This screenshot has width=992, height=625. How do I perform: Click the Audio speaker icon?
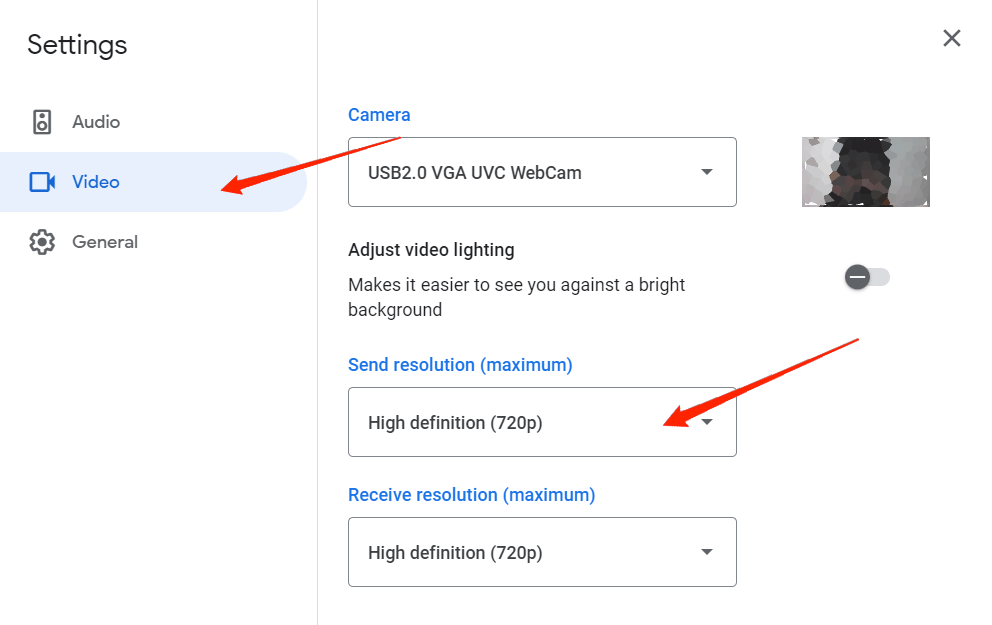[42, 122]
